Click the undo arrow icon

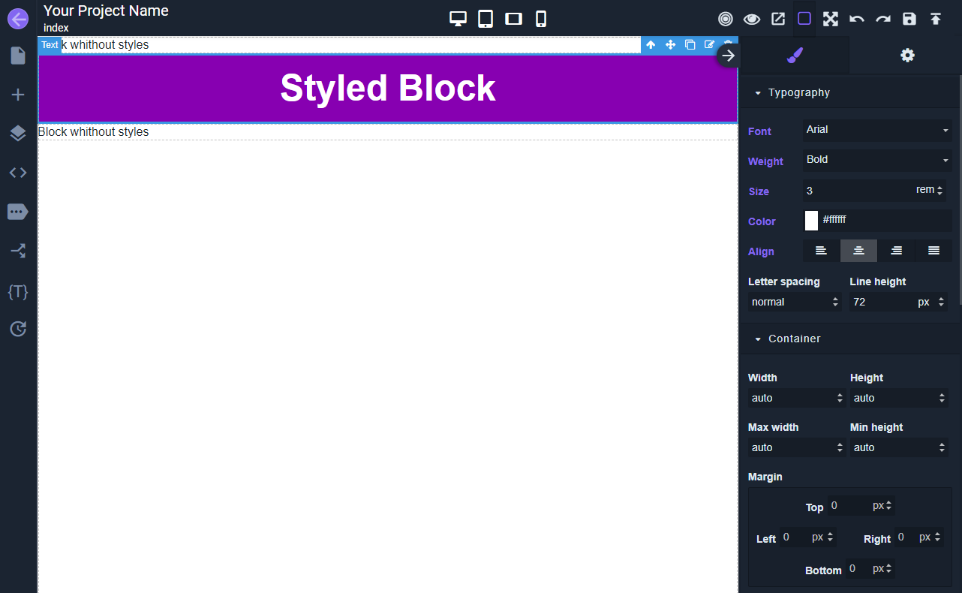click(856, 18)
